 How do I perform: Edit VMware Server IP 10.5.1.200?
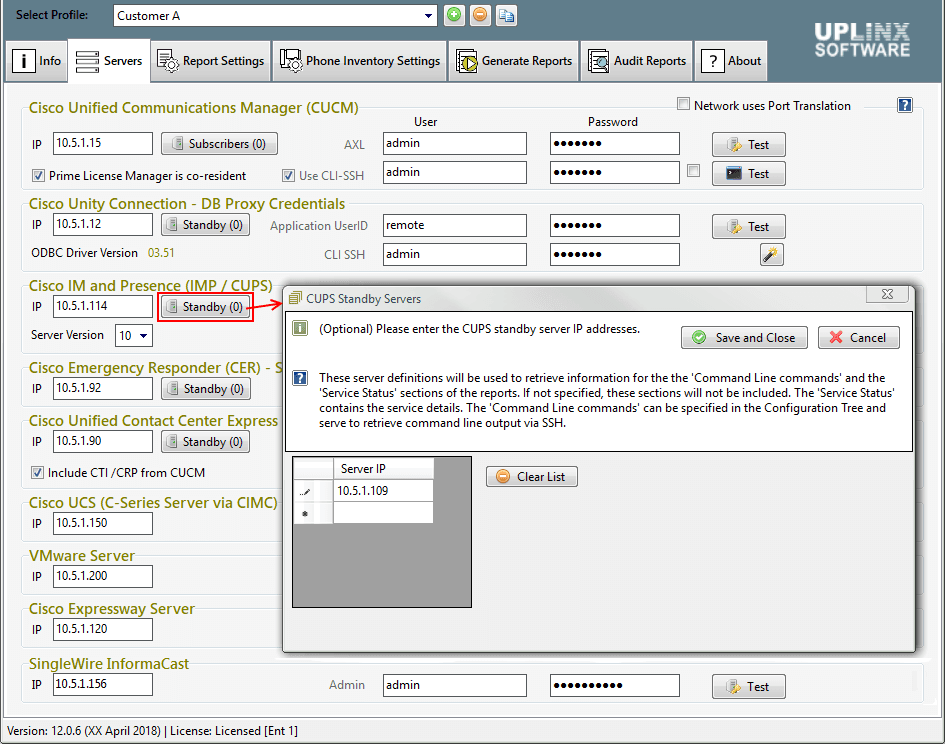tap(103, 576)
